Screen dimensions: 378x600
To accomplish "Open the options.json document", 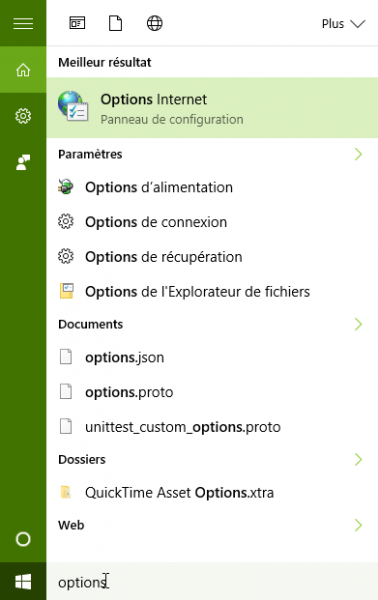I will [x=212, y=358].
